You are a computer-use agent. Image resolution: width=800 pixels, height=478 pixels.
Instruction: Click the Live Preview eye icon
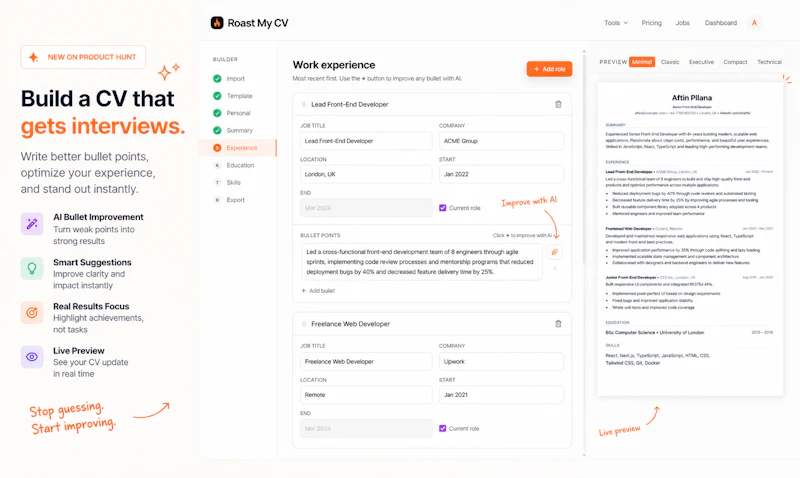tap(32, 357)
